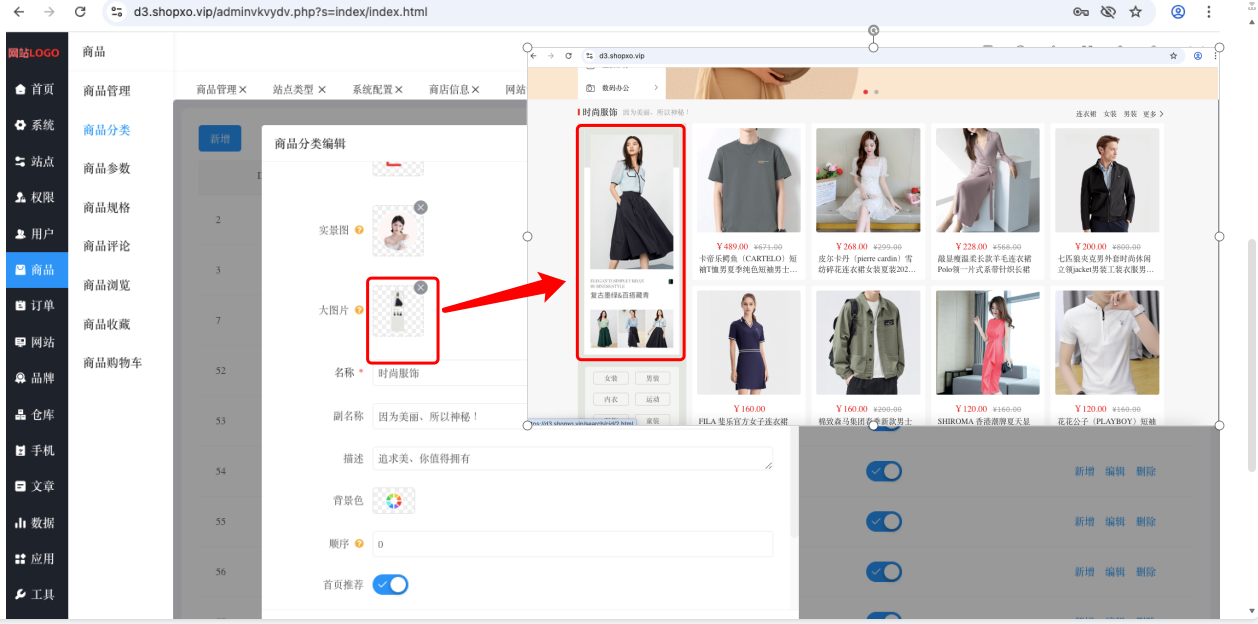Viewport: 1258px width, 624px height.
Task: Remove the 实景图 image with its X
Action: tap(421, 207)
